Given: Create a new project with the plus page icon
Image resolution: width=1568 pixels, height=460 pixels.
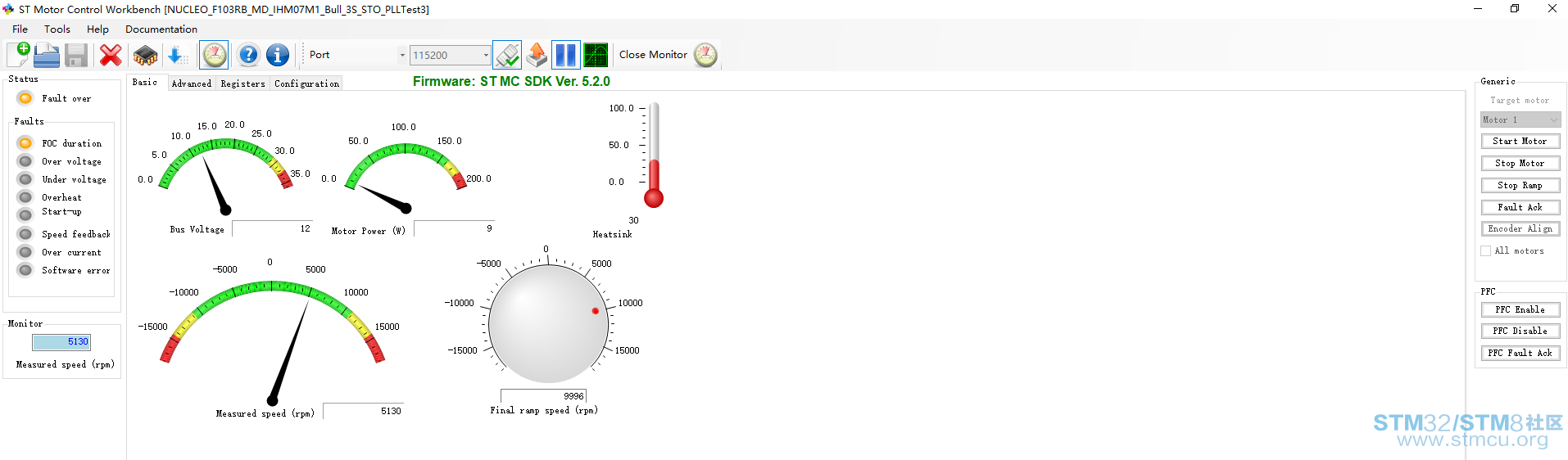Looking at the screenshot, I should coord(19,55).
